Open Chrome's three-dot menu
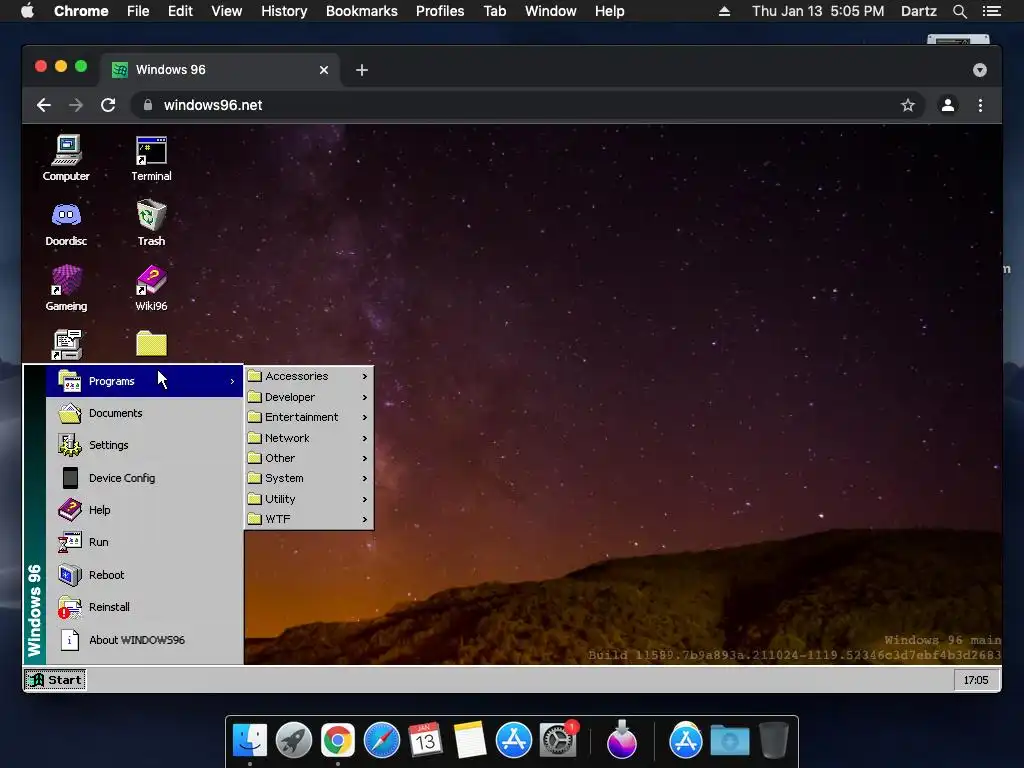This screenshot has height=768, width=1024. [980, 105]
